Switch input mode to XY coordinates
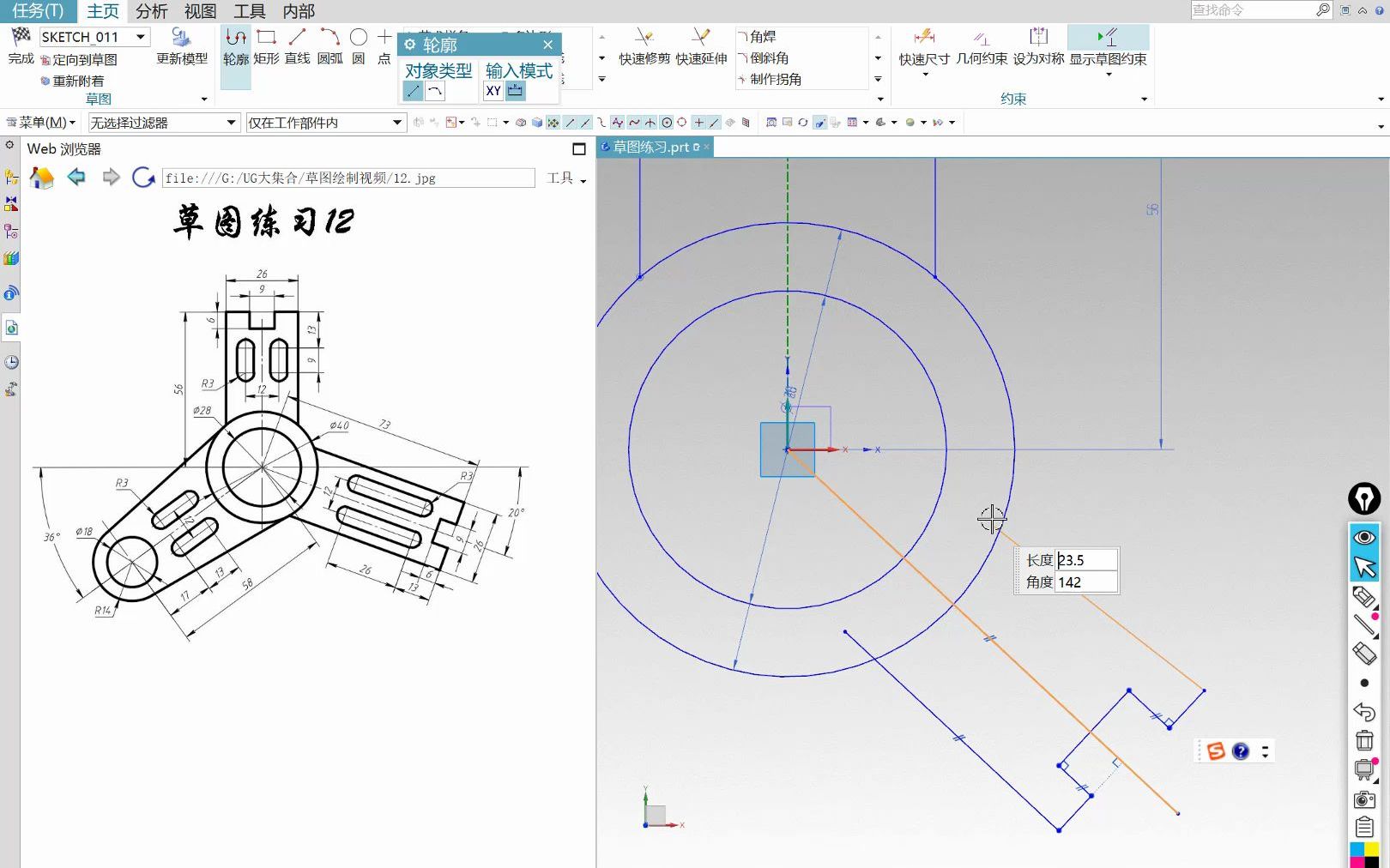This screenshot has height=868, width=1390. [493, 91]
